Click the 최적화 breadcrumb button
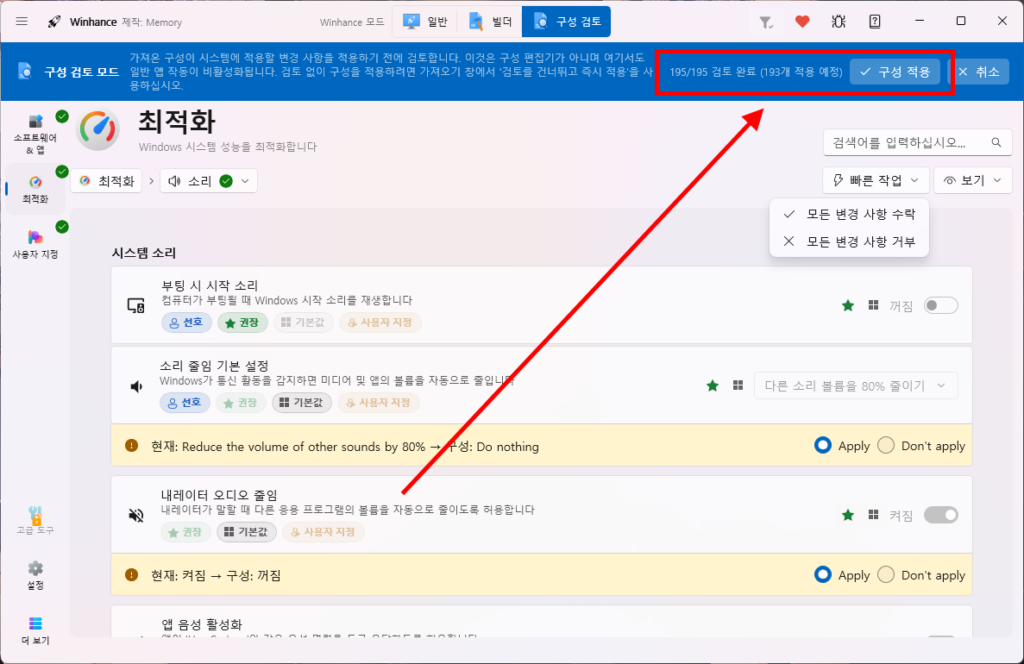 point(106,181)
